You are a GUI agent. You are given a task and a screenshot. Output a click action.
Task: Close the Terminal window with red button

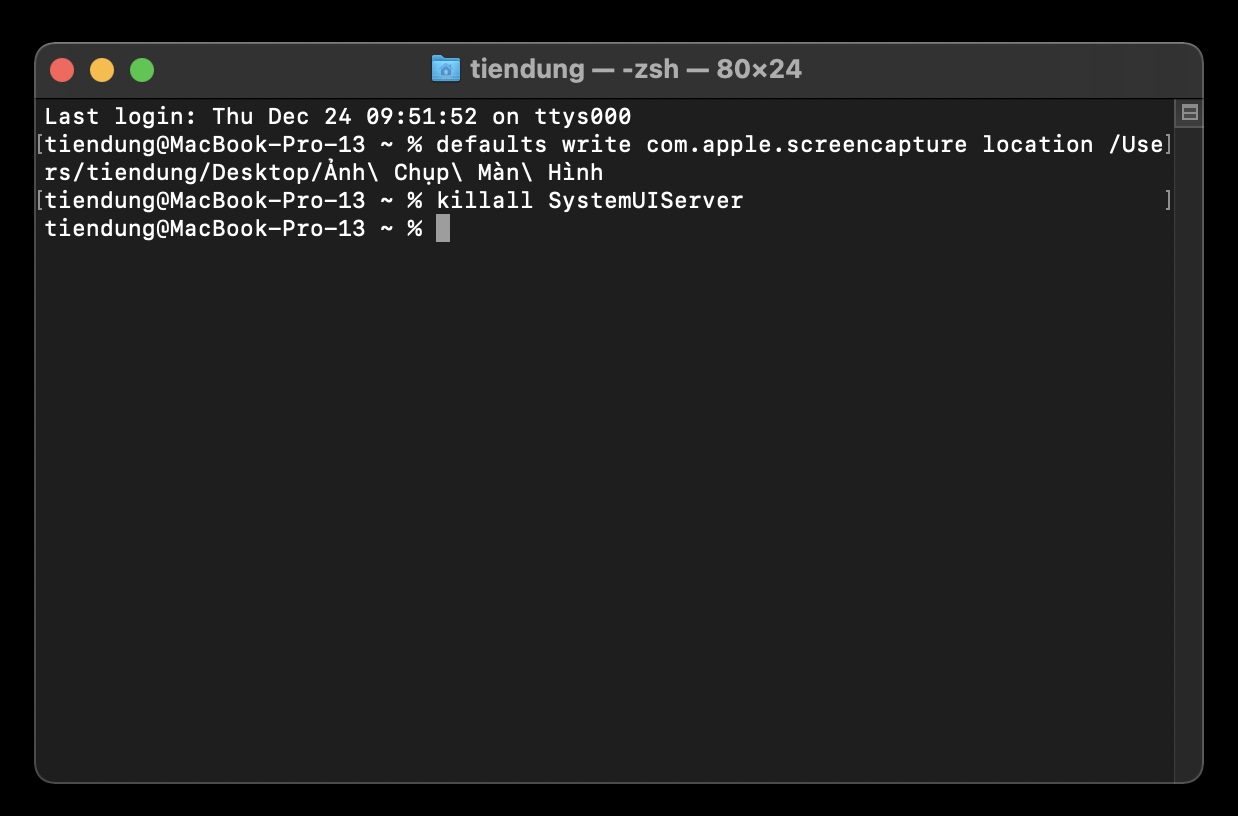coord(62,70)
